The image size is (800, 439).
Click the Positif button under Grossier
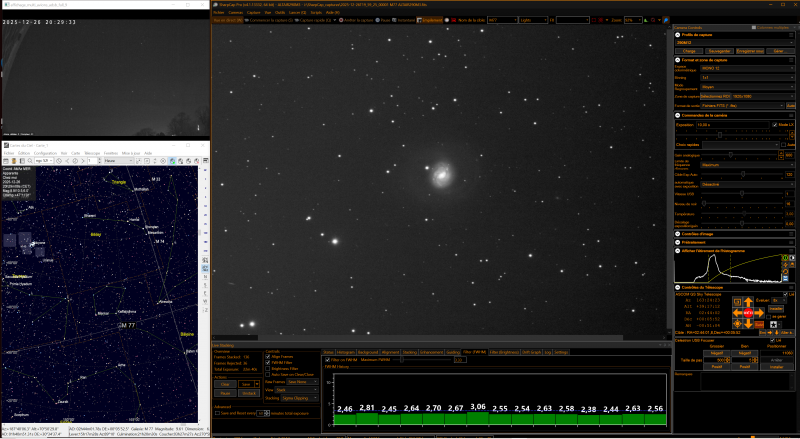pos(717,367)
